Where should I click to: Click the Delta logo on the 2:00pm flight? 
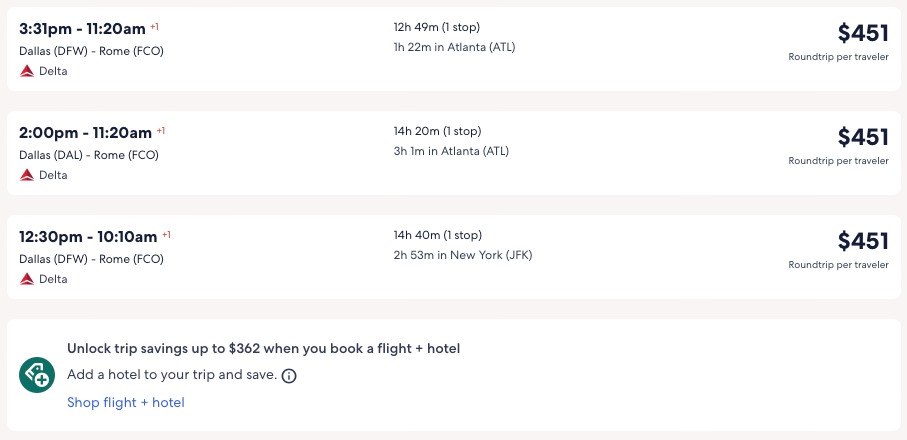[x=27, y=175]
